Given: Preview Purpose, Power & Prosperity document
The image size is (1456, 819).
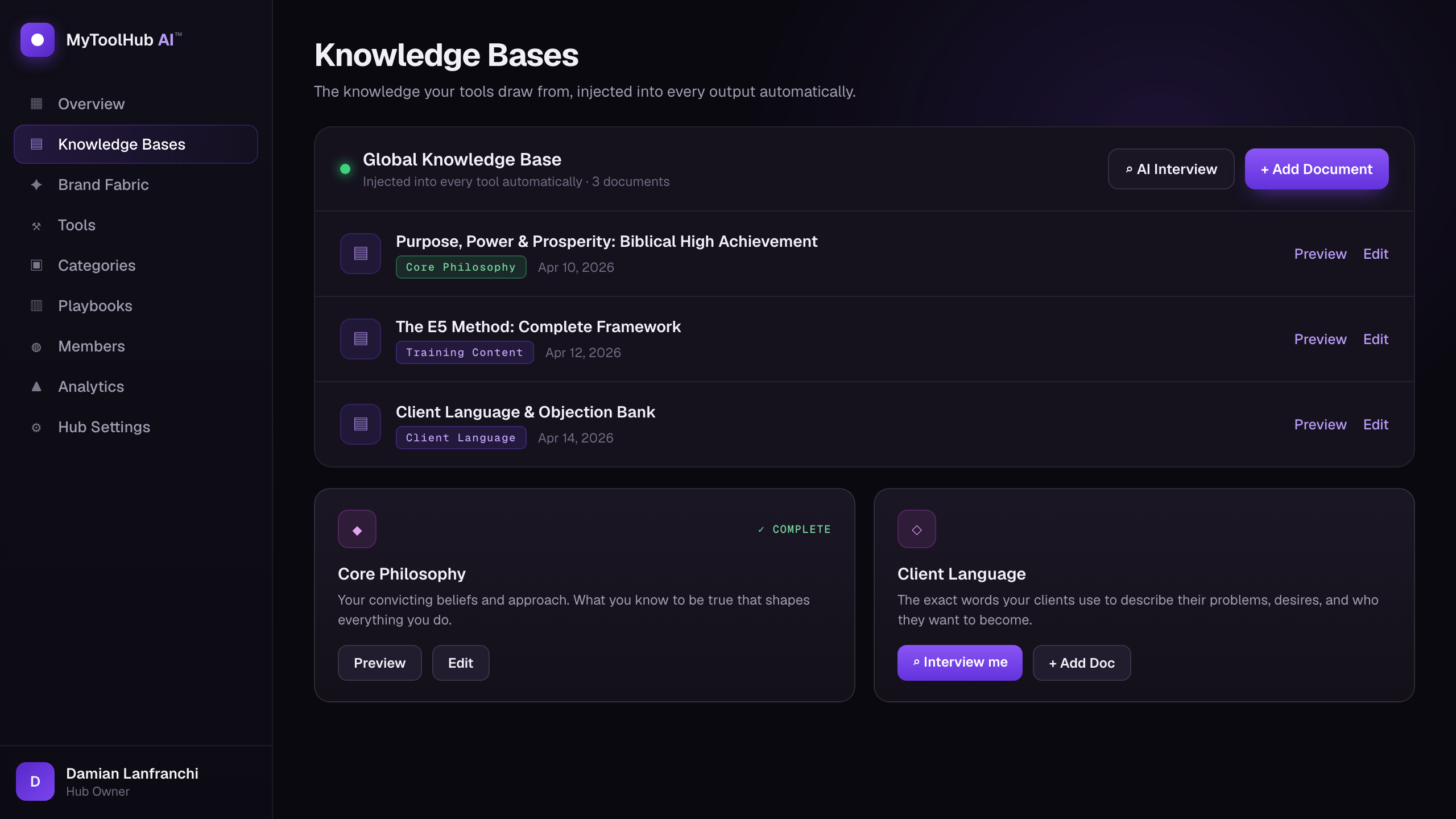Looking at the screenshot, I should tap(1320, 254).
